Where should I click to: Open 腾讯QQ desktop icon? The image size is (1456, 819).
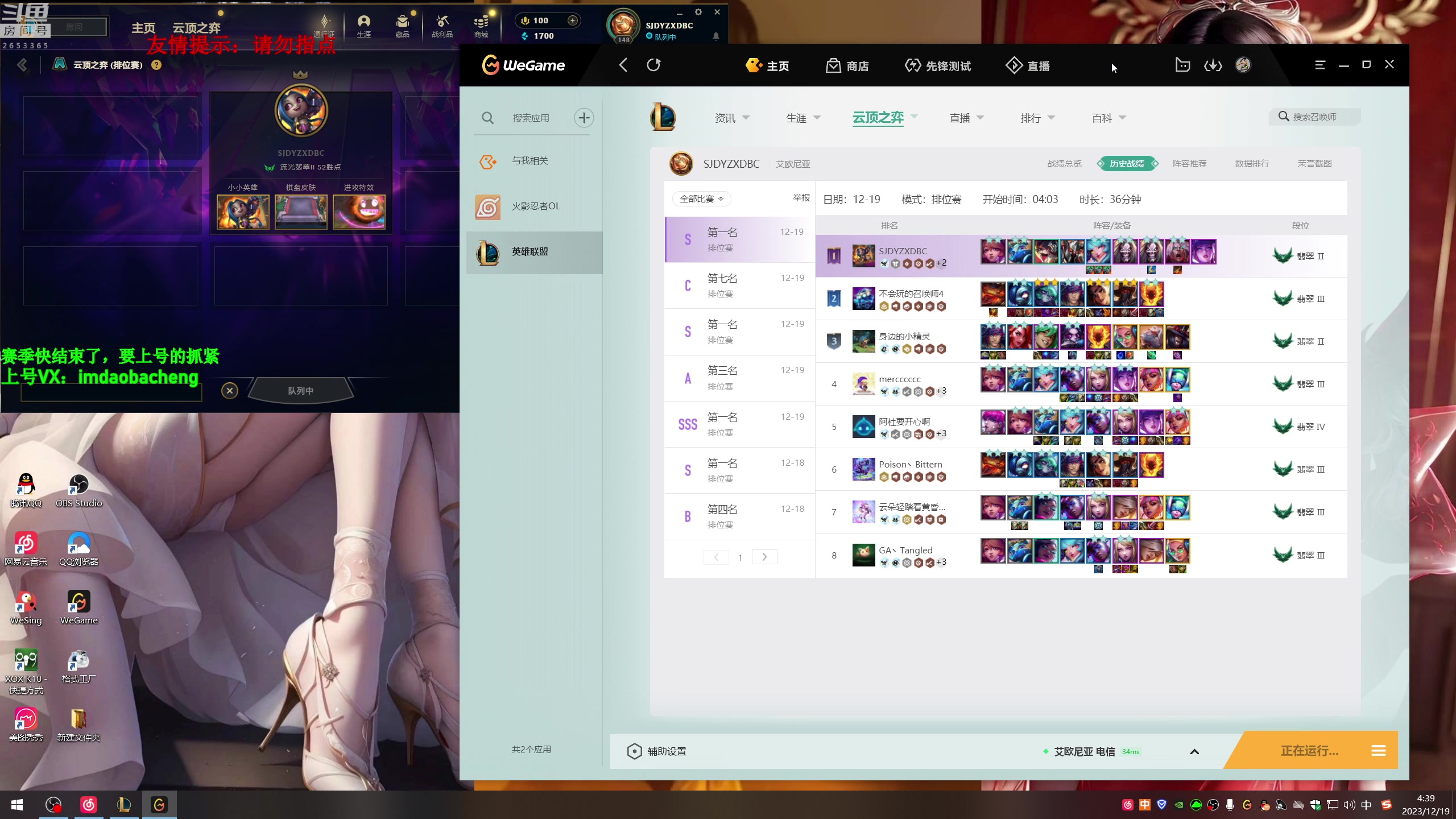26,491
